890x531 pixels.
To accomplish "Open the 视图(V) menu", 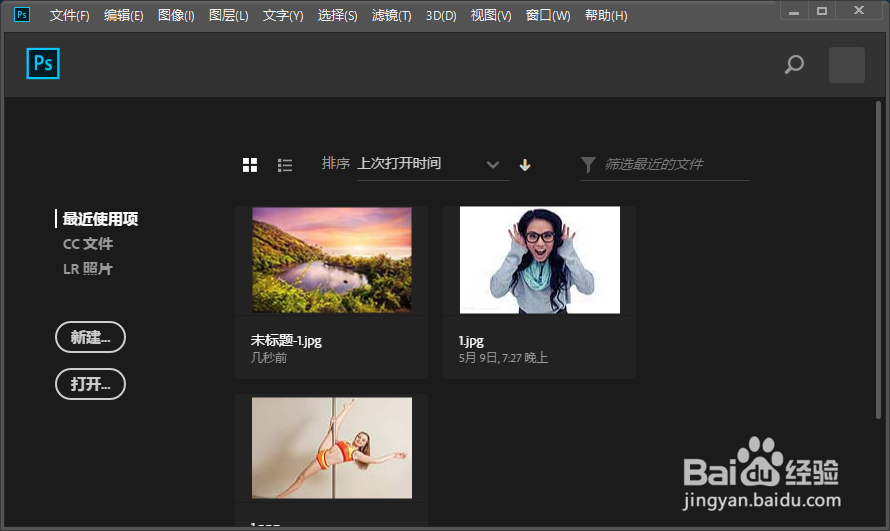I will (491, 15).
